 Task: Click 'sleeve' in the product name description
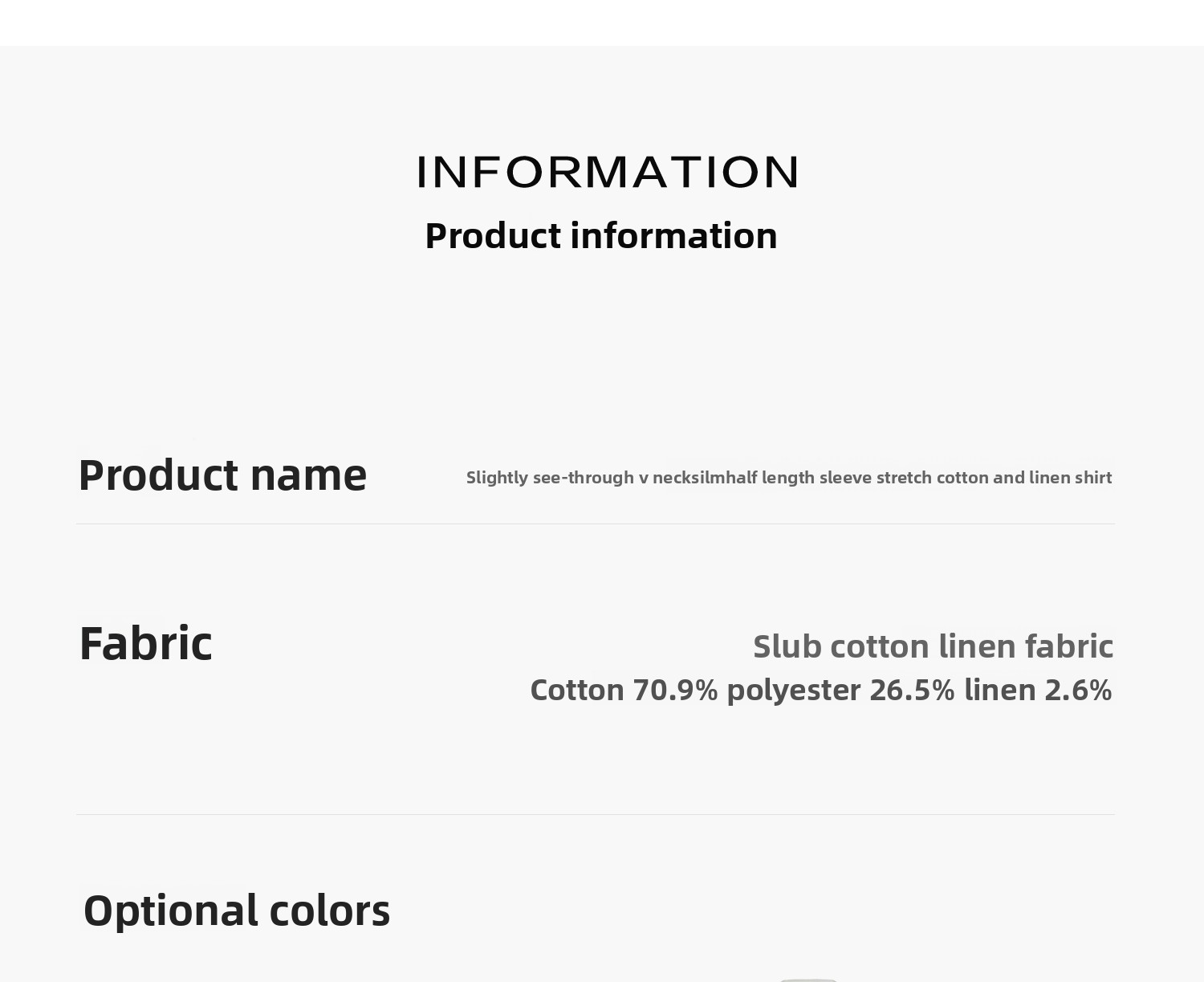click(x=845, y=478)
